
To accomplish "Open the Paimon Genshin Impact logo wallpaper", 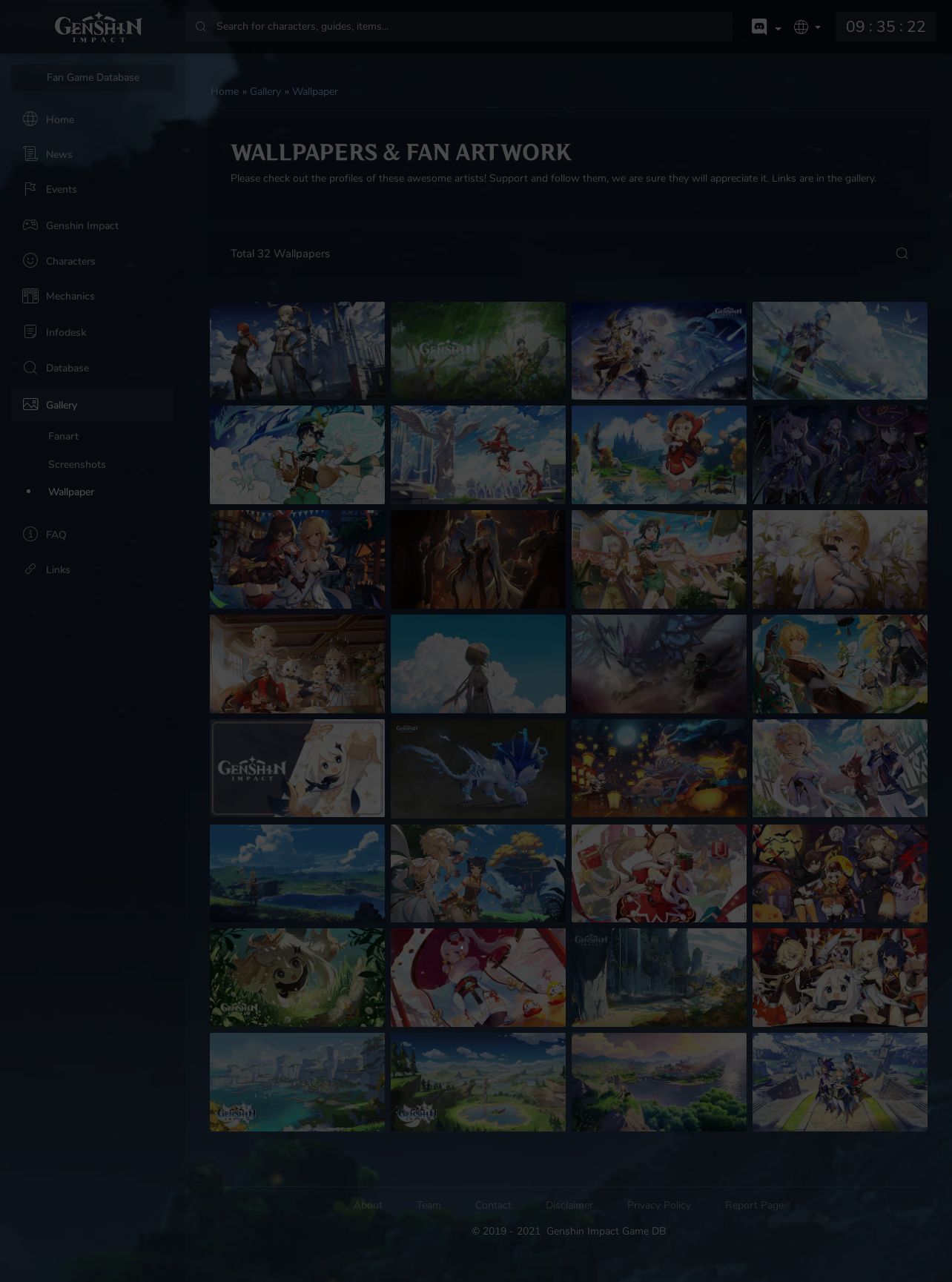I will [x=297, y=768].
